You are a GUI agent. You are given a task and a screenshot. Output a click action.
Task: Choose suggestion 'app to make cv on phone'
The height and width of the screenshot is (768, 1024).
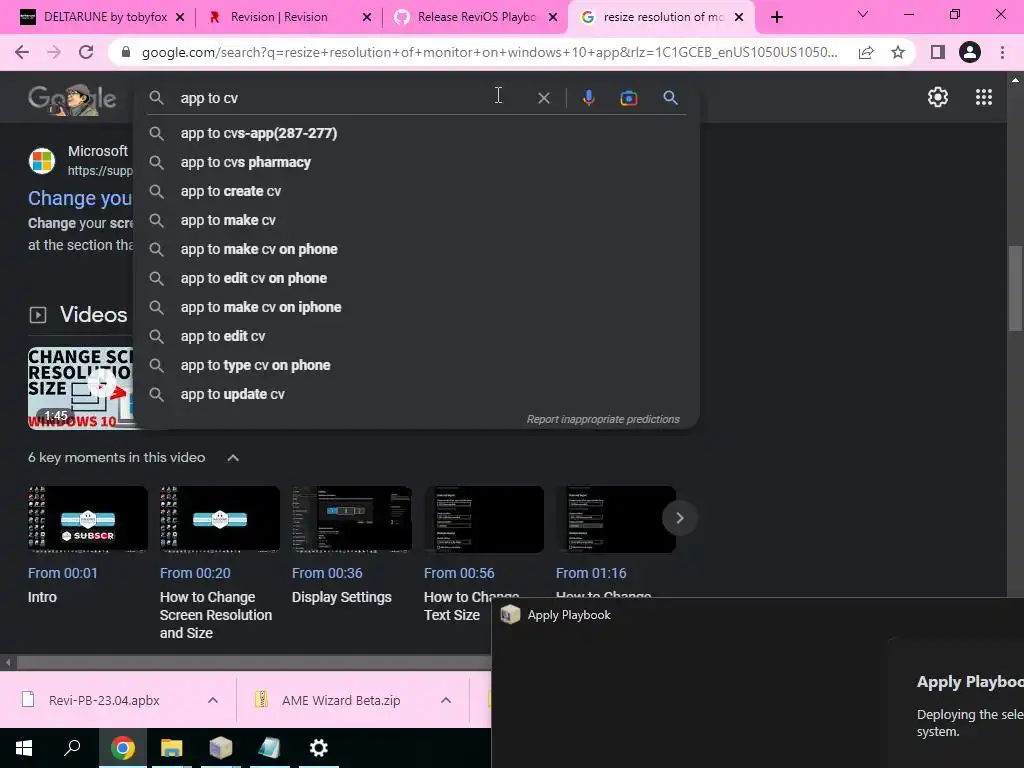(416, 249)
